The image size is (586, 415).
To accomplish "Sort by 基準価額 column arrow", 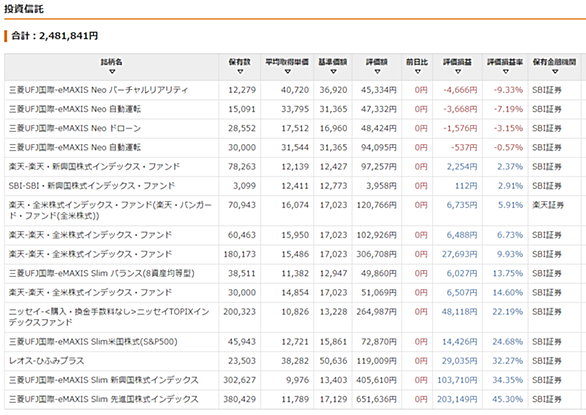I will pos(333,71).
